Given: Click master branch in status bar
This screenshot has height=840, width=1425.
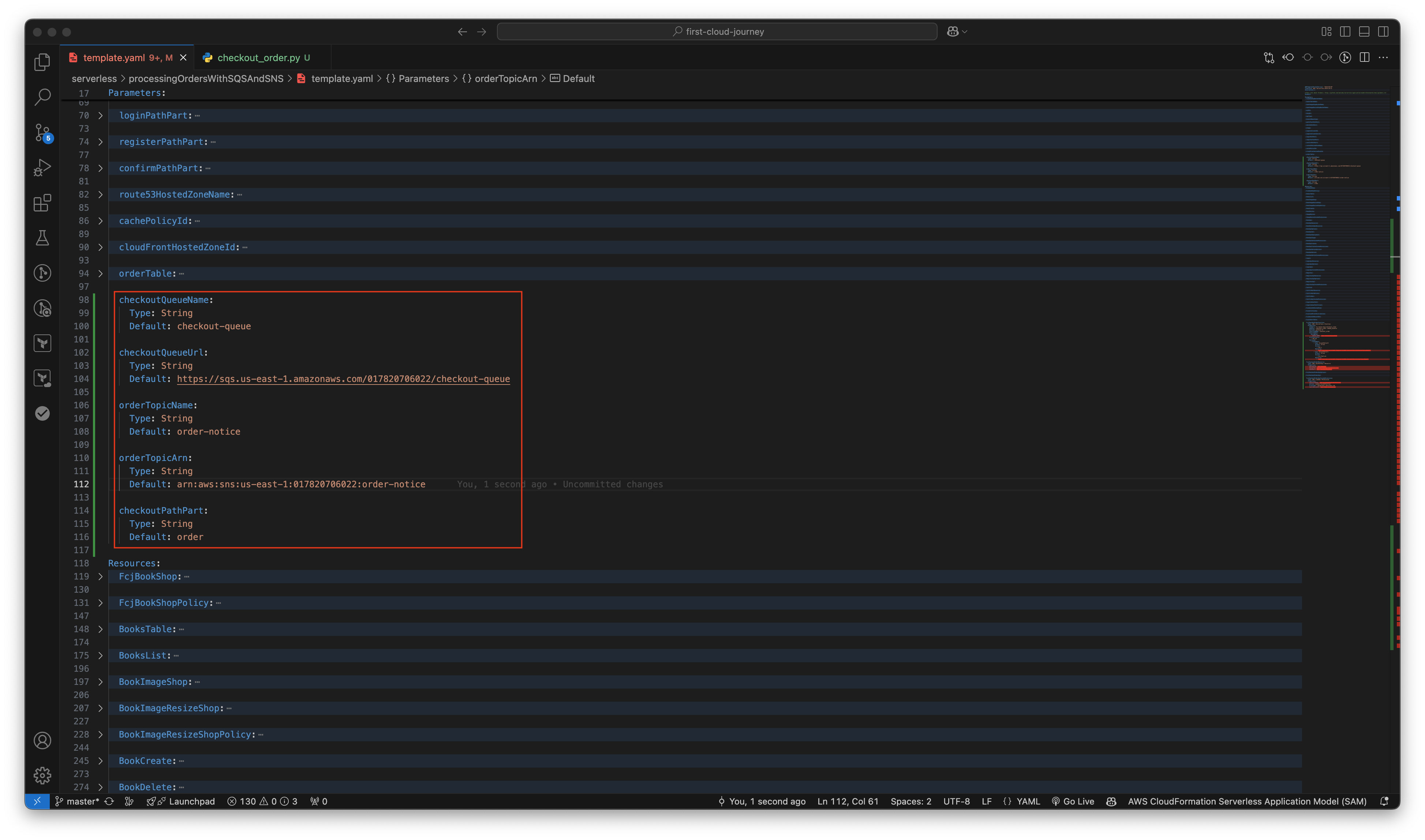Looking at the screenshot, I should 77,801.
